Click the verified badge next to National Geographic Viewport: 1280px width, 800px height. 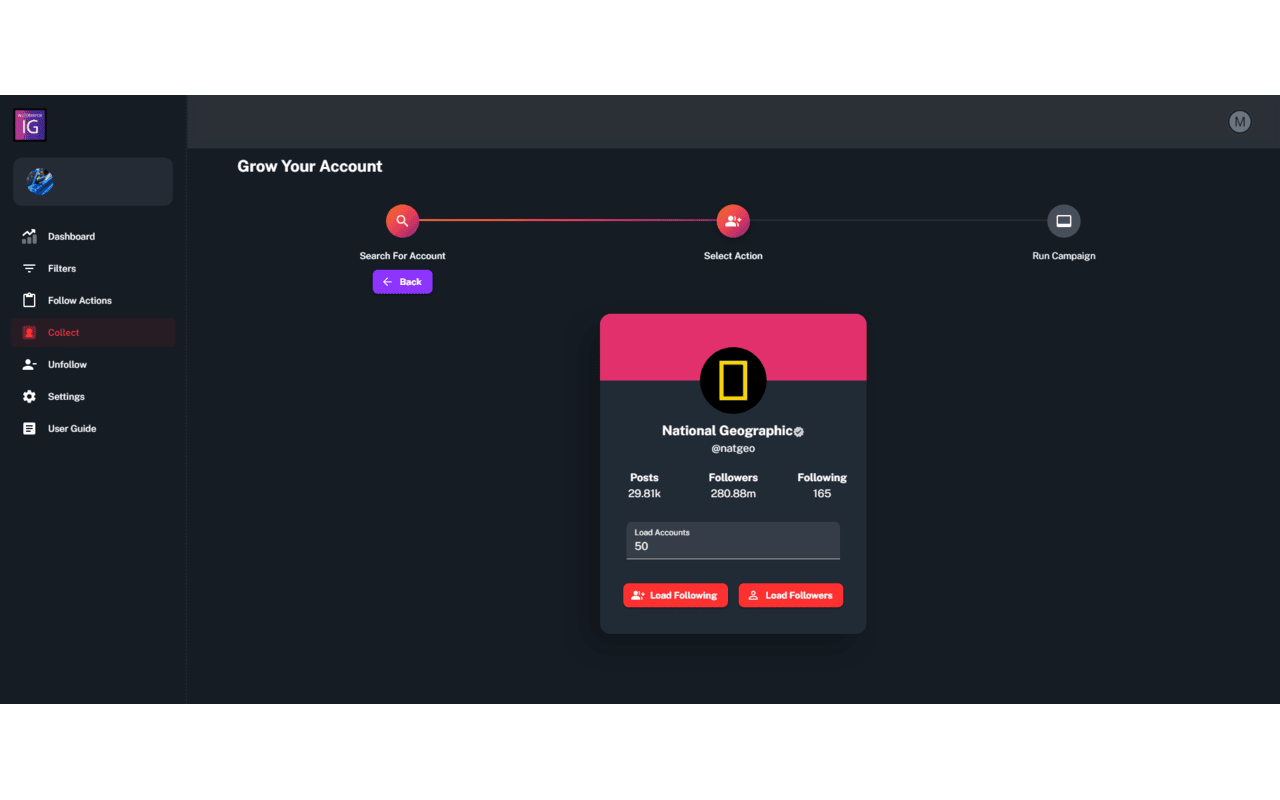click(799, 432)
